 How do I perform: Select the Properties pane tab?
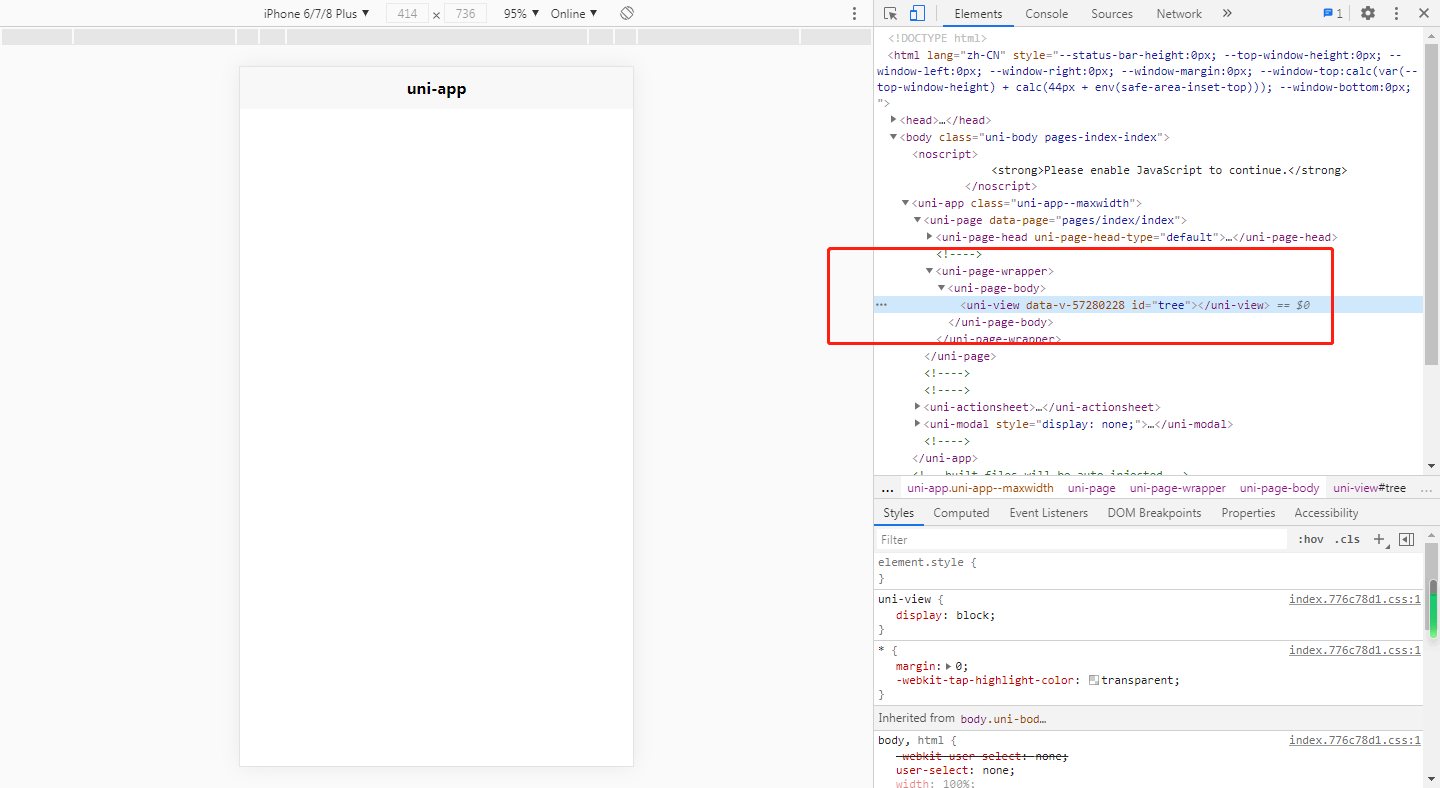pos(1248,513)
